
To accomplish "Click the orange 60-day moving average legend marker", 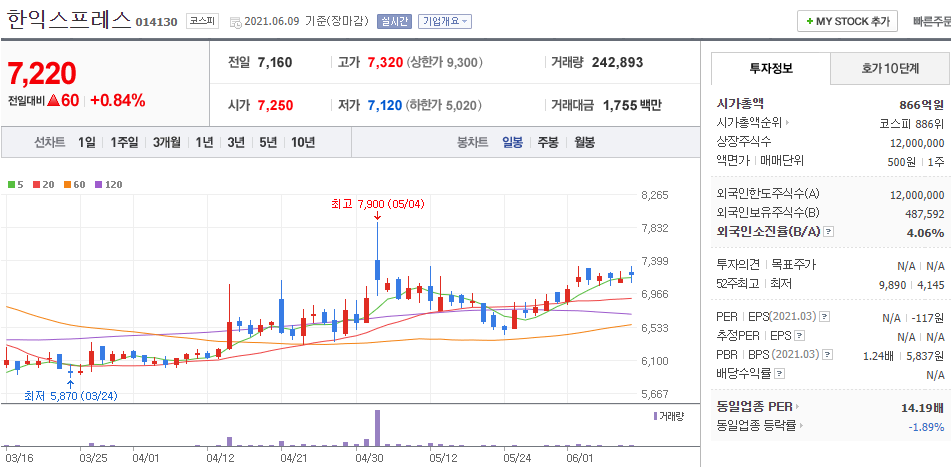I will tap(65, 184).
